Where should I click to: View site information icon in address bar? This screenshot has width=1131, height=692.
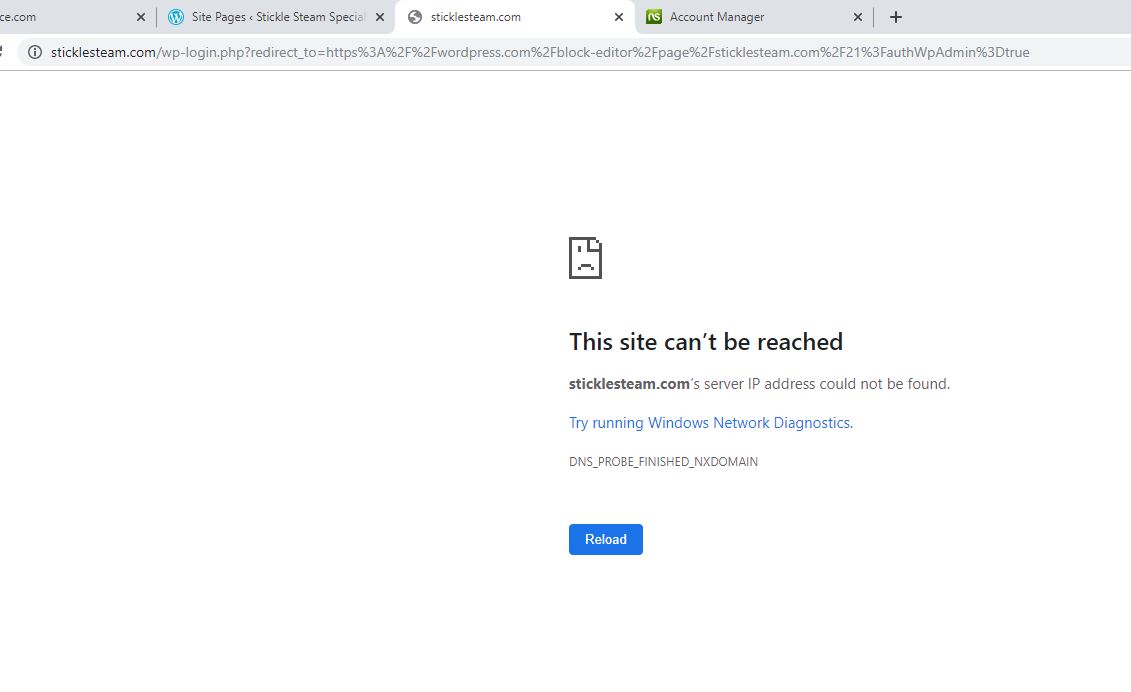point(34,52)
